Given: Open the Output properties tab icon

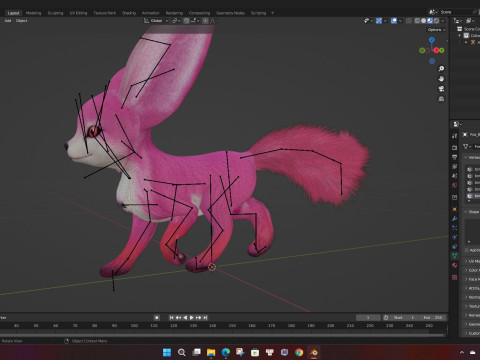Looking at the screenshot, I should click(x=455, y=157).
